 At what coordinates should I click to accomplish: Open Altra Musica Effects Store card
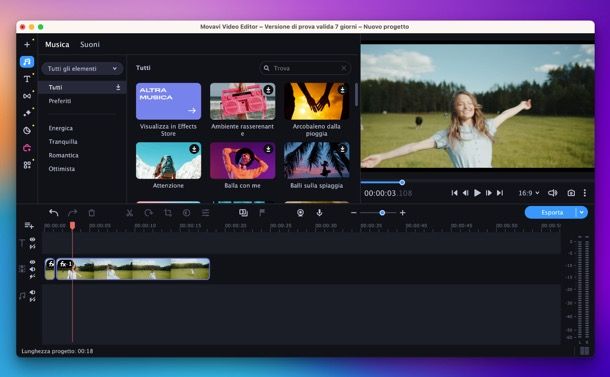(168, 101)
